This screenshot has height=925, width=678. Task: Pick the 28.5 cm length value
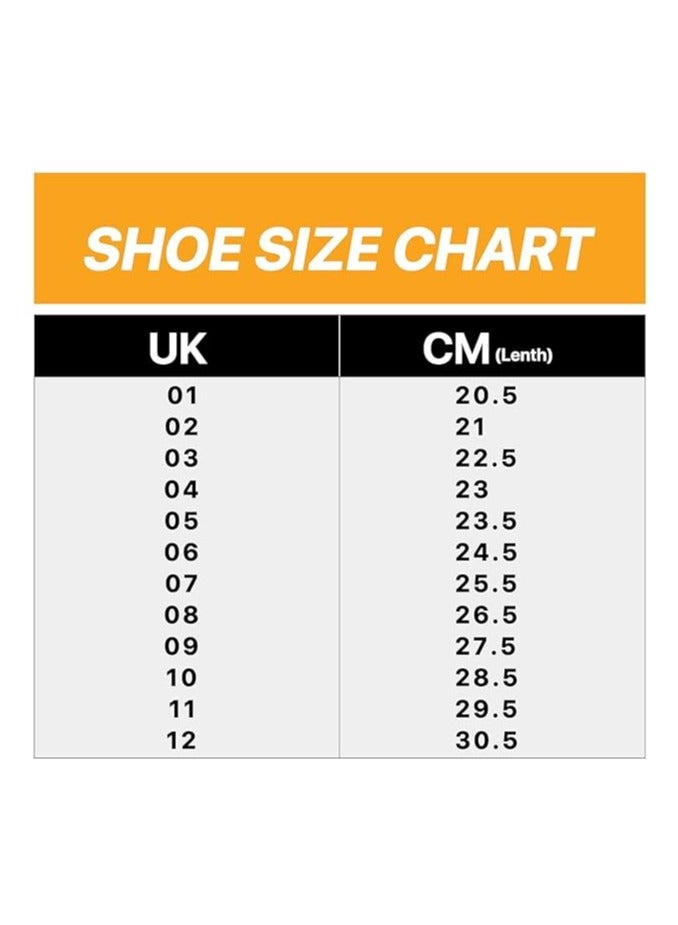[x=487, y=678]
